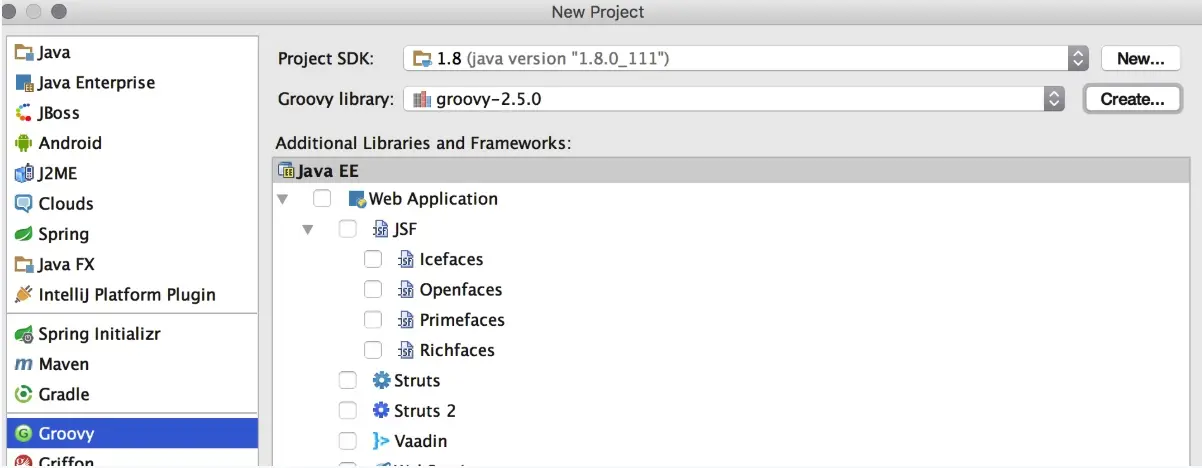Check the Struts 2 checkbox
1202x468 pixels.
[347, 410]
